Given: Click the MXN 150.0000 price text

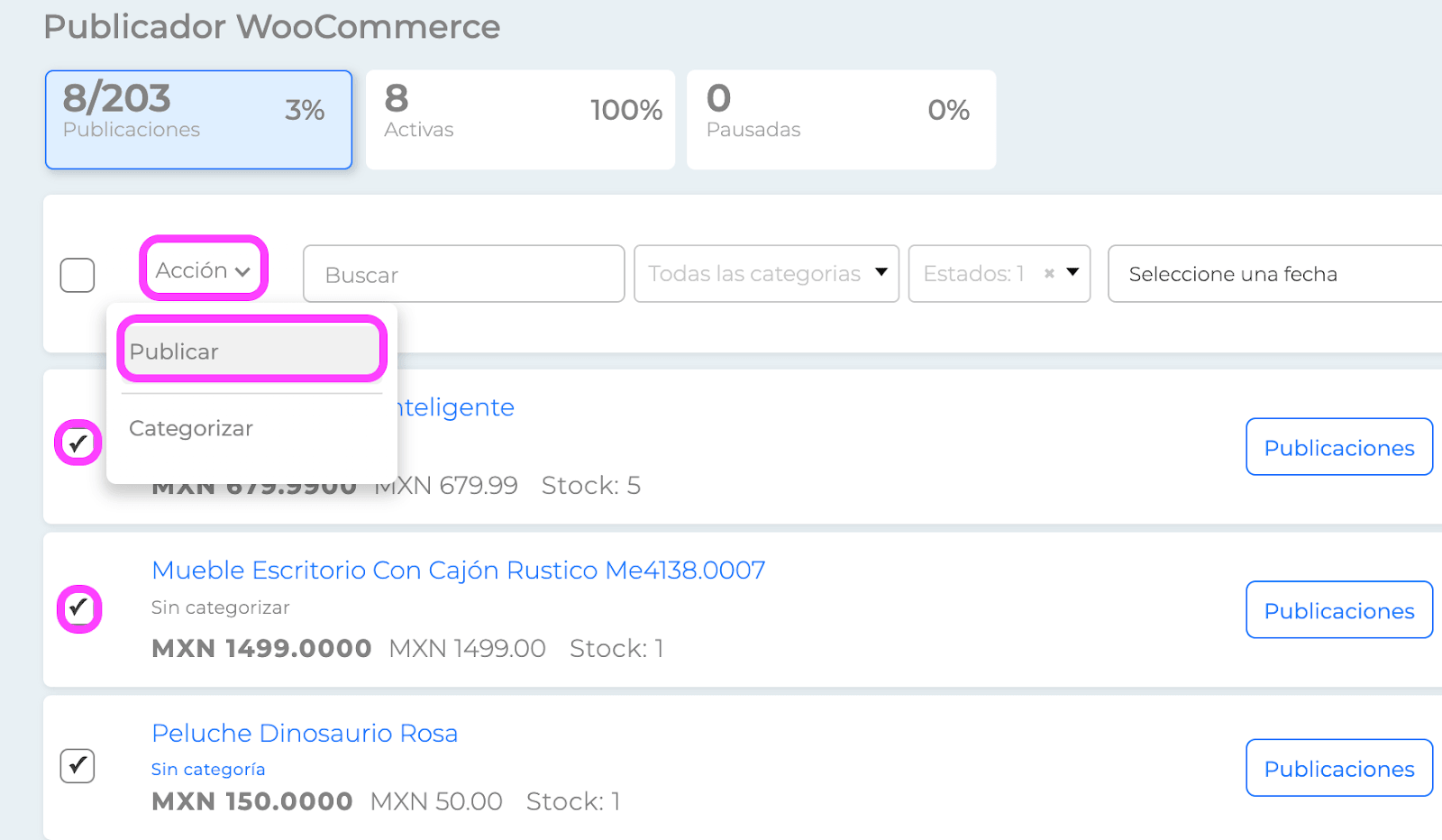Looking at the screenshot, I should click(x=251, y=801).
